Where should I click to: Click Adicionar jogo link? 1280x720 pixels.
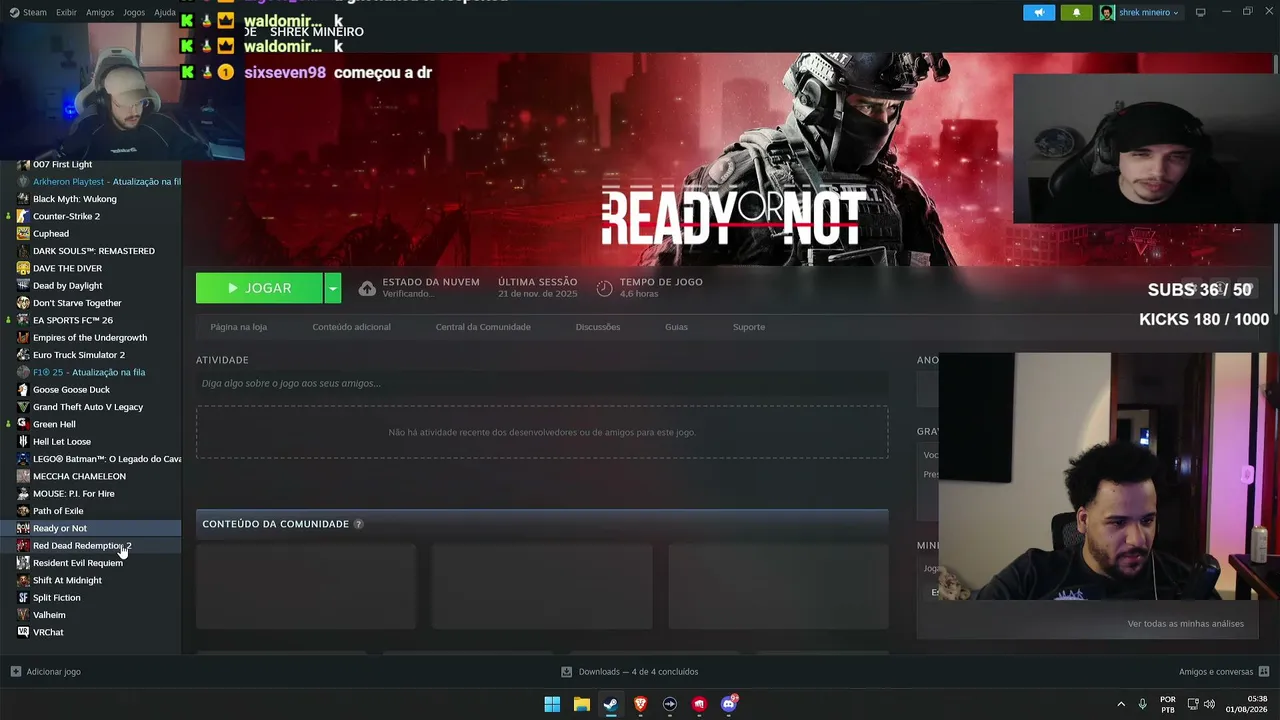click(x=53, y=672)
